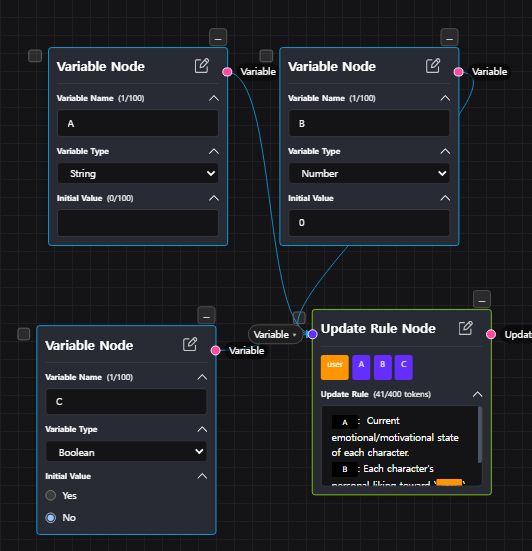Viewport: 532px width, 551px height.
Task: Collapse Variable Type section of node C
Action: pyautogui.click(x=202, y=429)
